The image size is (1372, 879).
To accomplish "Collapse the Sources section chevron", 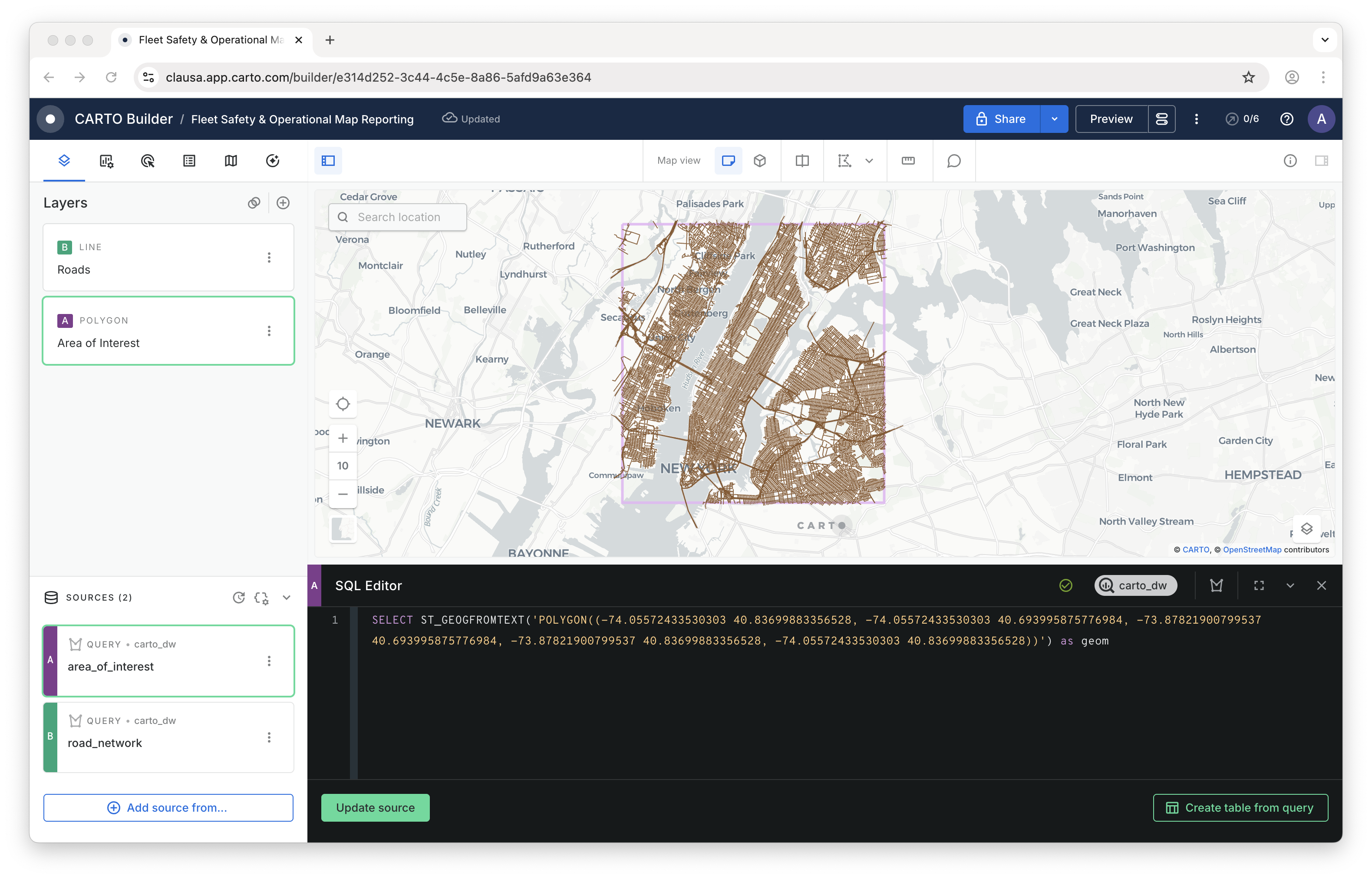I will point(287,598).
